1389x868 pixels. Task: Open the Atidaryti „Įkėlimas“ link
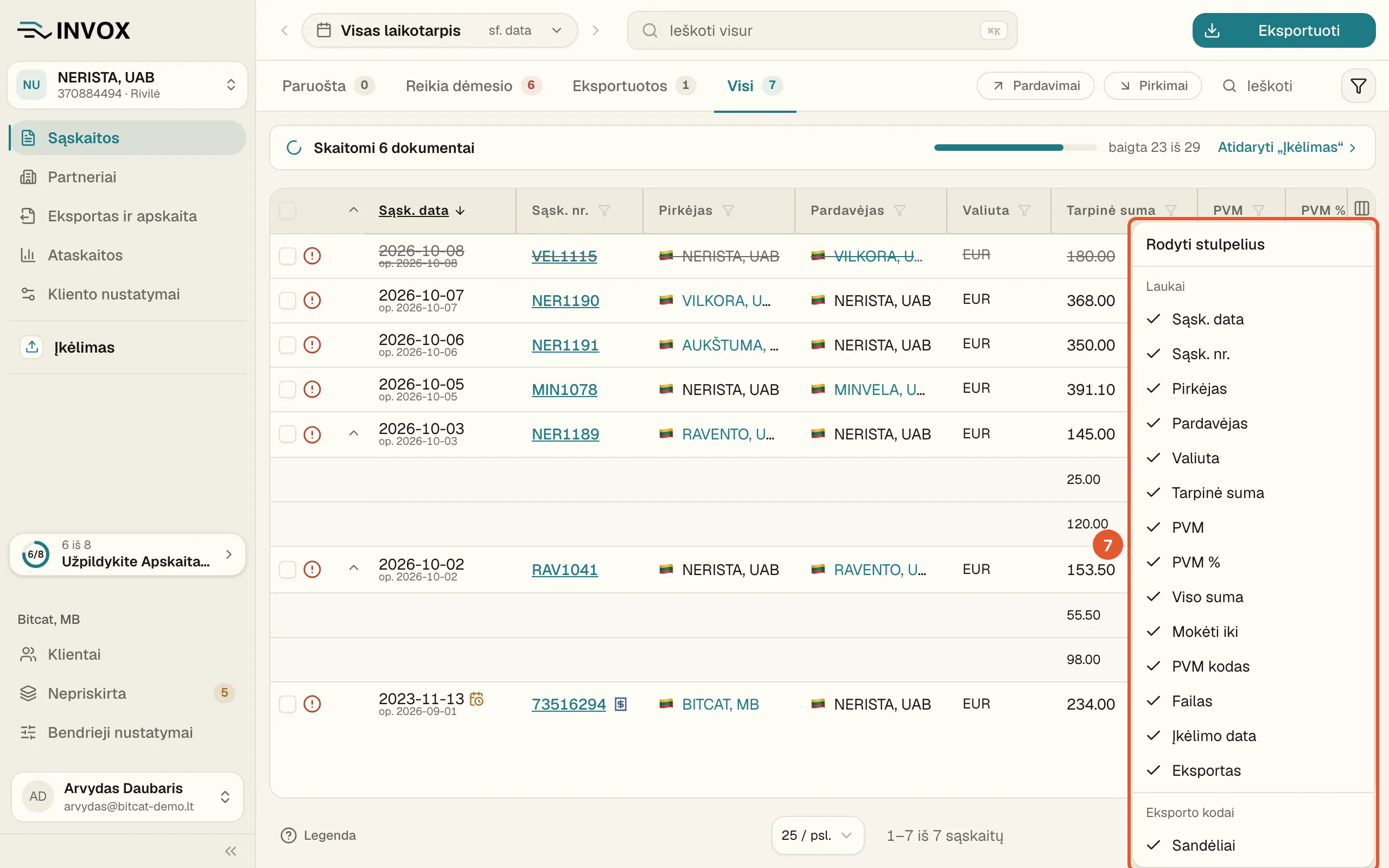click(1286, 148)
